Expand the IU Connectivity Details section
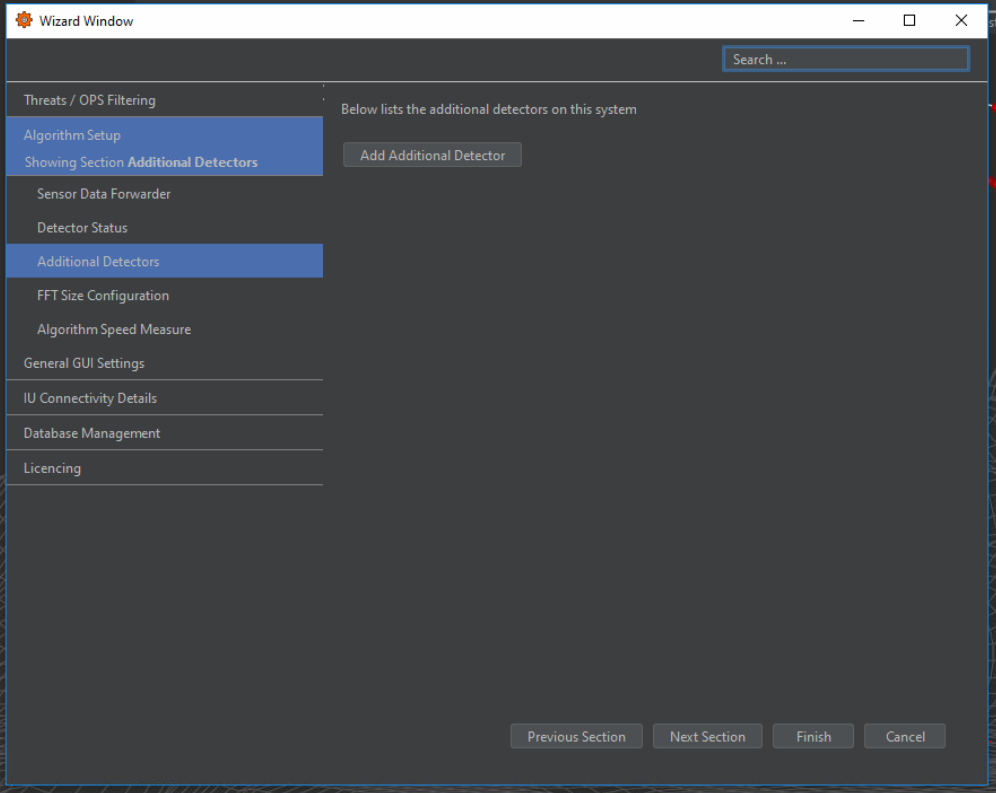Image resolution: width=996 pixels, height=793 pixels. (x=90, y=398)
